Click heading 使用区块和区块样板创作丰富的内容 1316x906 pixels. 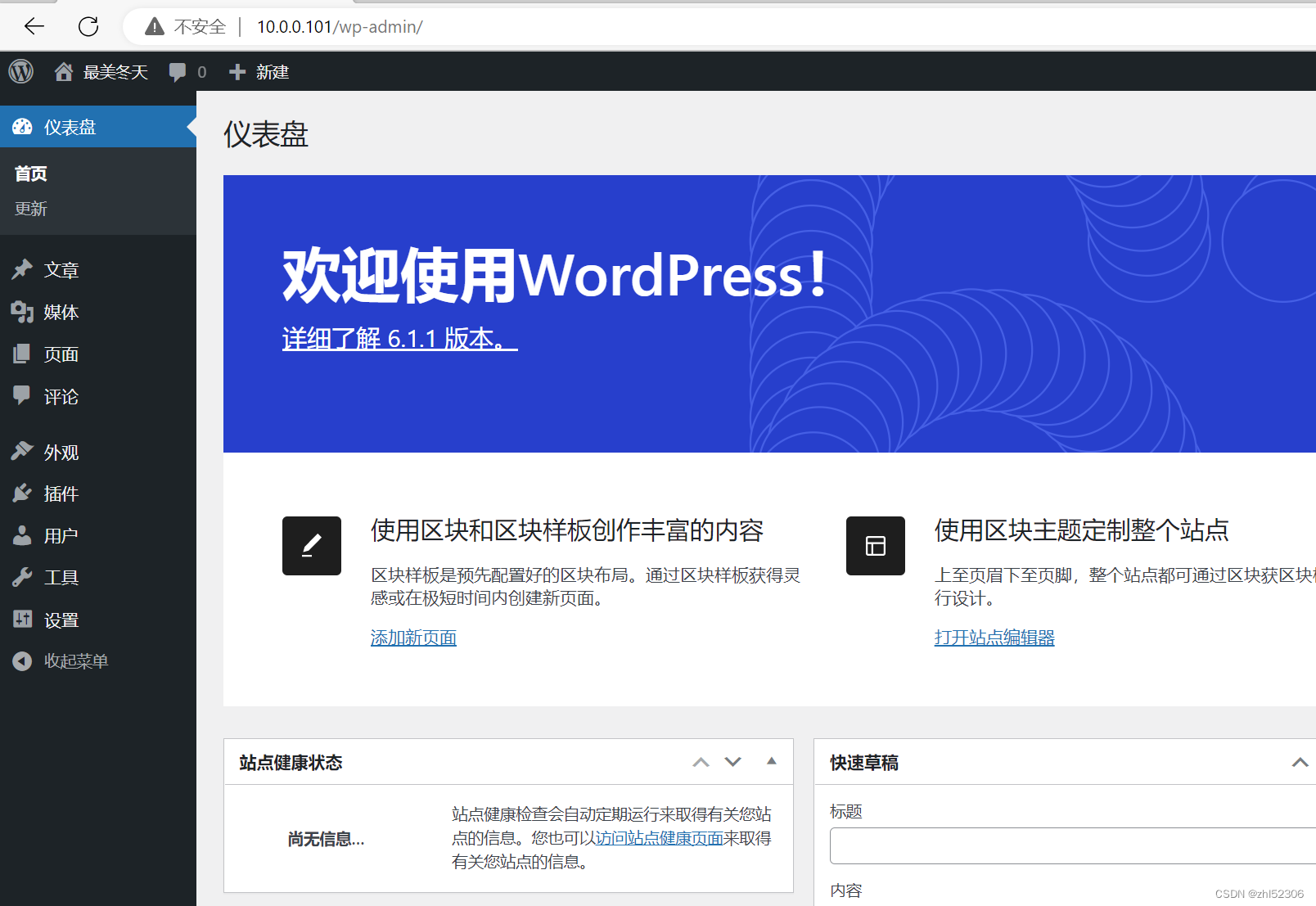(x=567, y=530)
